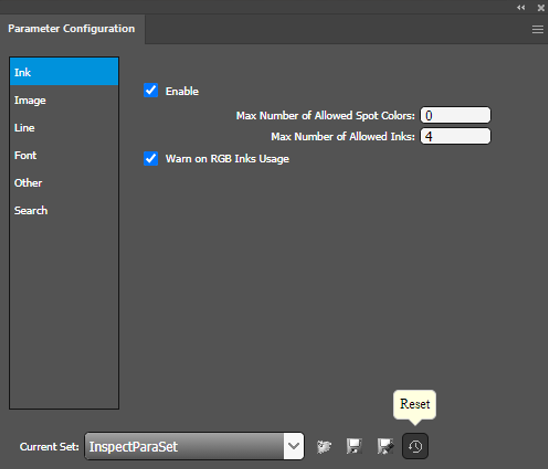Click the save-as floppy with pencil icon
The width and height of the screenshot is (548, 469).
coord(385,446)
